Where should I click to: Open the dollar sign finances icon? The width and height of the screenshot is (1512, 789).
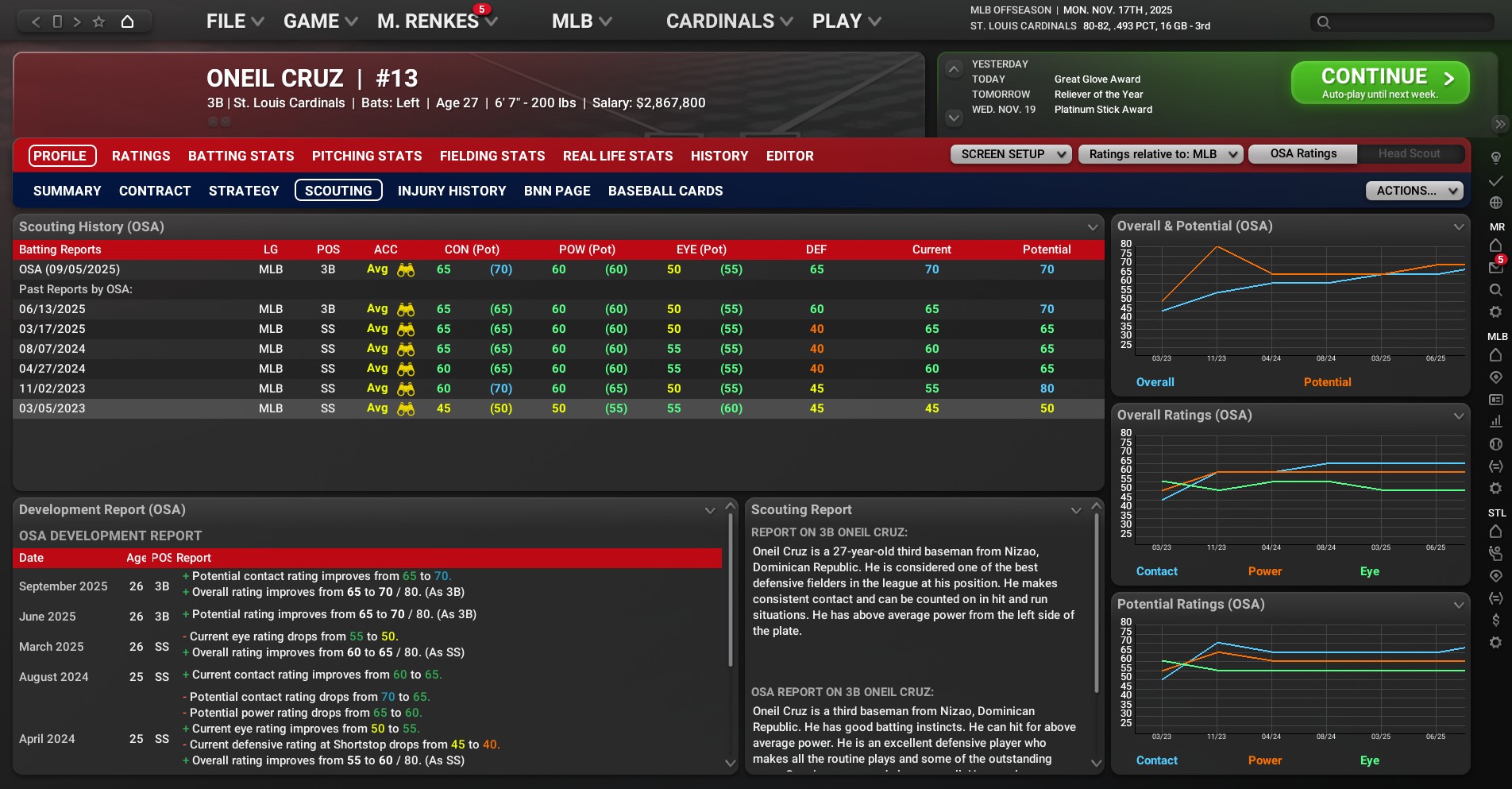pyautogui.click(x=1495, y=620)
